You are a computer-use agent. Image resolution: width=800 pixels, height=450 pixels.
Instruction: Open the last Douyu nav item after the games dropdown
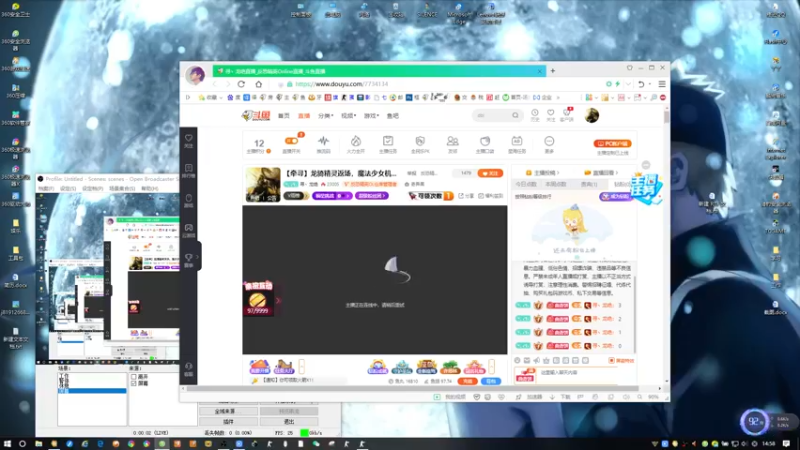tap(392, 116)
